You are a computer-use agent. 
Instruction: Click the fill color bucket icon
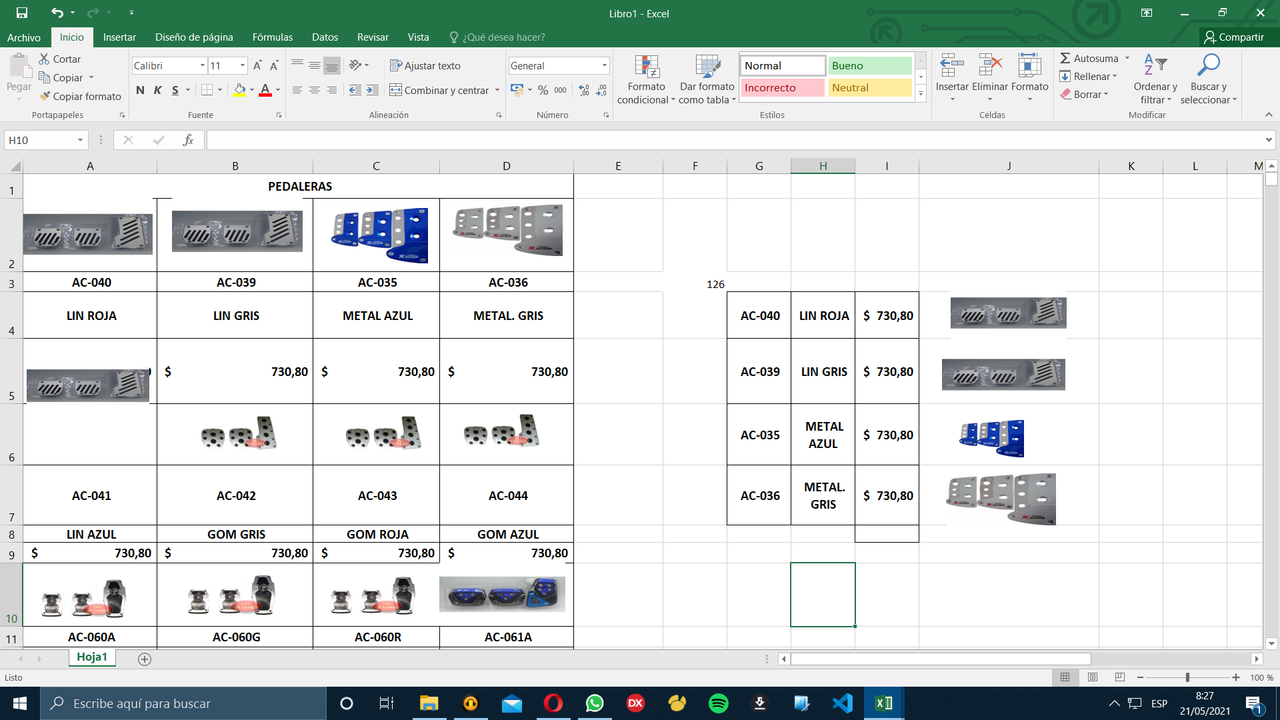click(239, 90)
